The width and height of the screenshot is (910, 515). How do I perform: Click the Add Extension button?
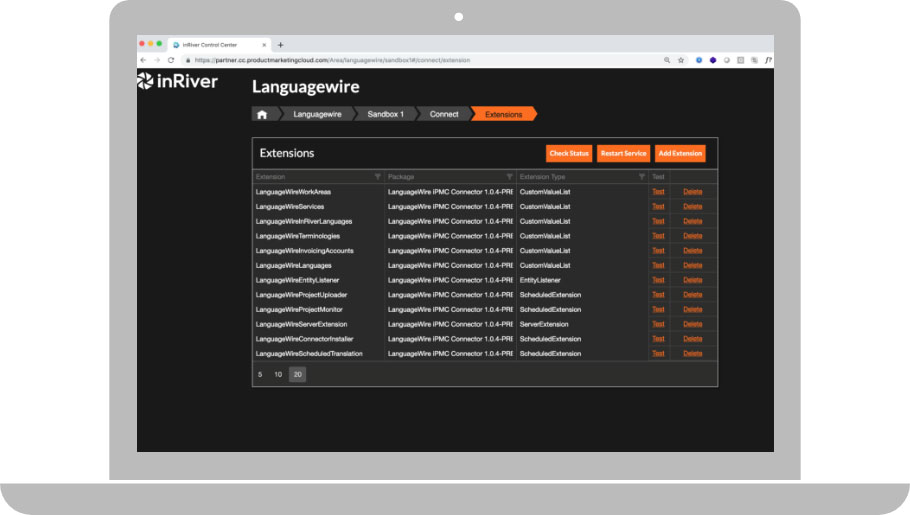(x=680, y=153)
